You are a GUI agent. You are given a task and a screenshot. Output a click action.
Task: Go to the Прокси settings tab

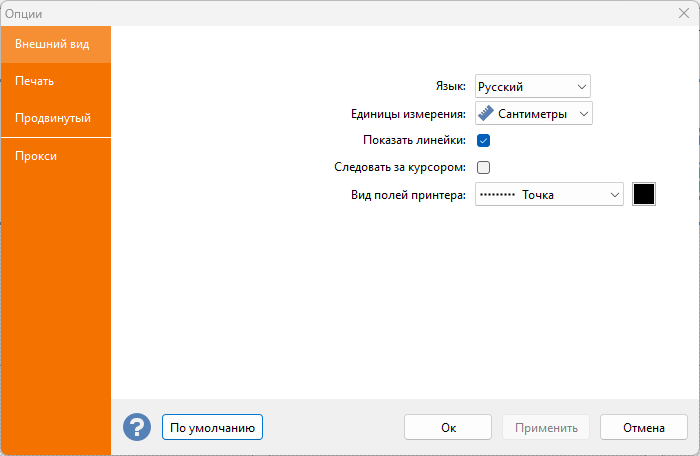point(55,156)
